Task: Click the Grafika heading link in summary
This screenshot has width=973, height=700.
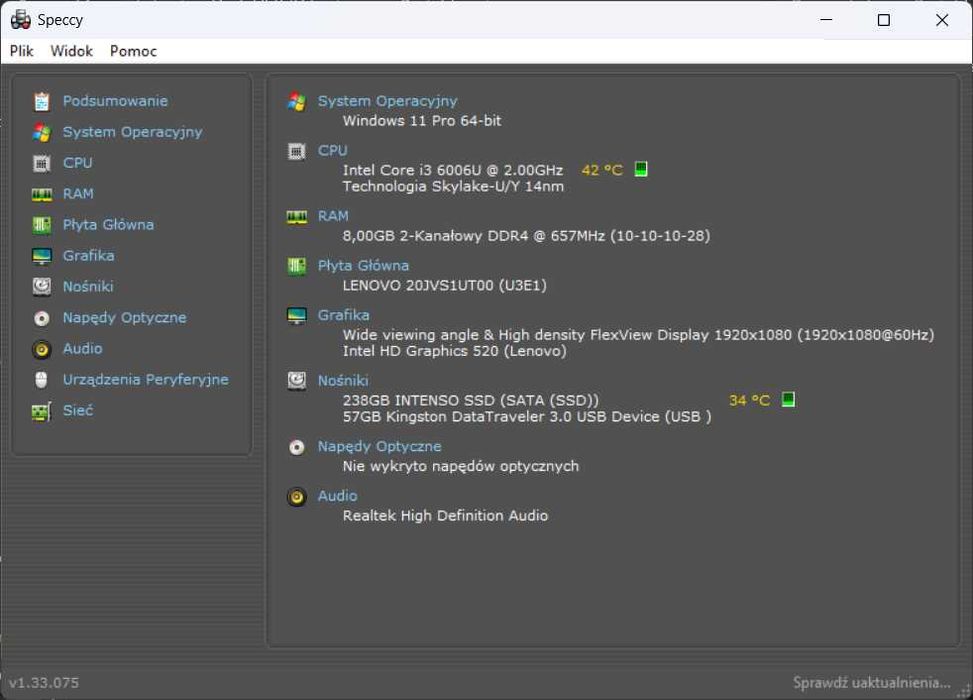Action: 344,315
